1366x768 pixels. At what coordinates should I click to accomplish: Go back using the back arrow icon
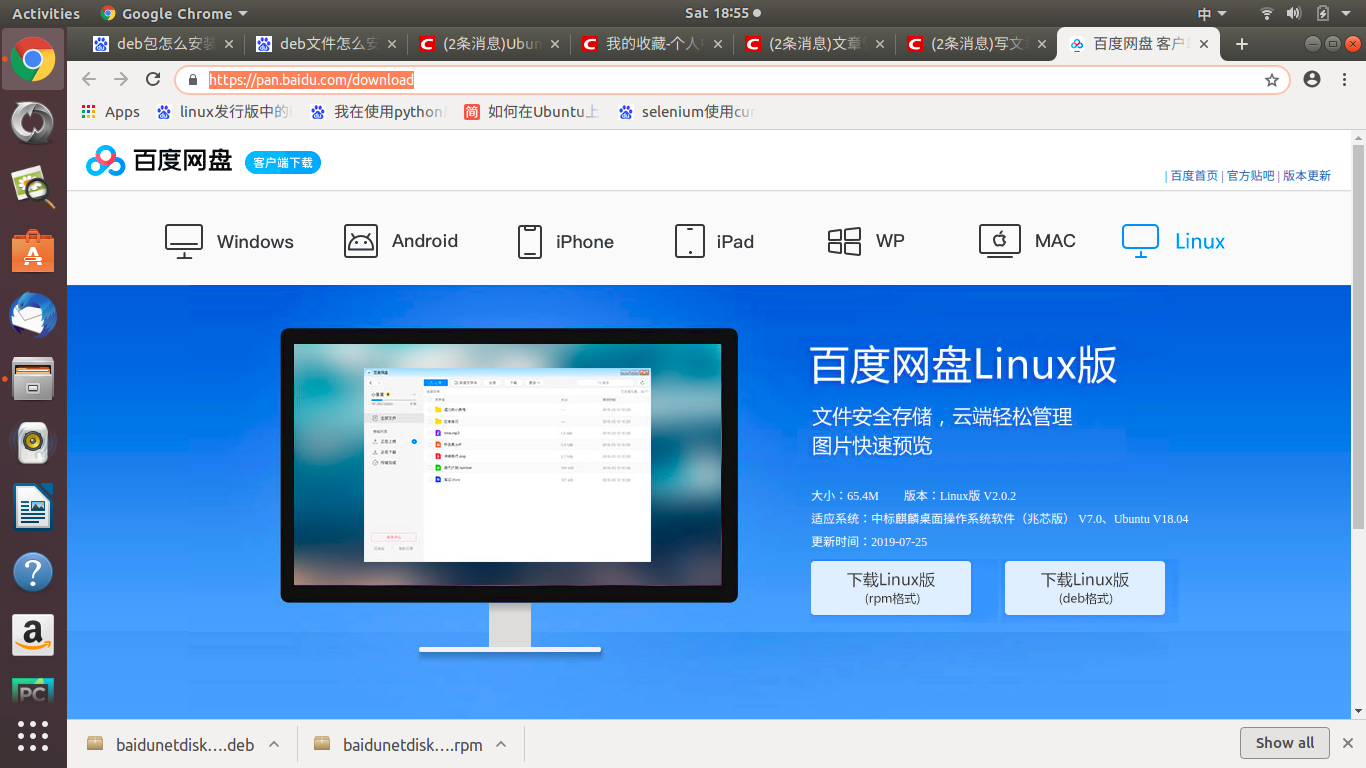(89, 79)
